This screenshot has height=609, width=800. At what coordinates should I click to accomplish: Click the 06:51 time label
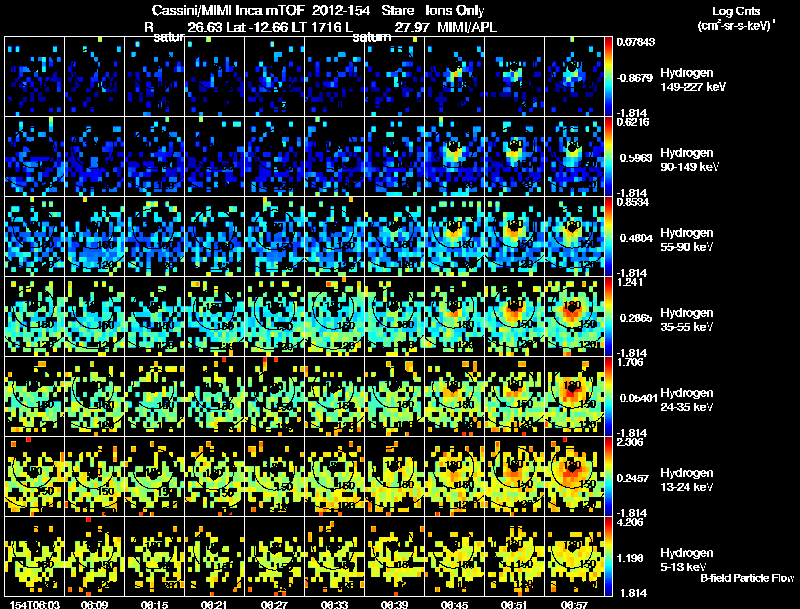coord(514,604)
